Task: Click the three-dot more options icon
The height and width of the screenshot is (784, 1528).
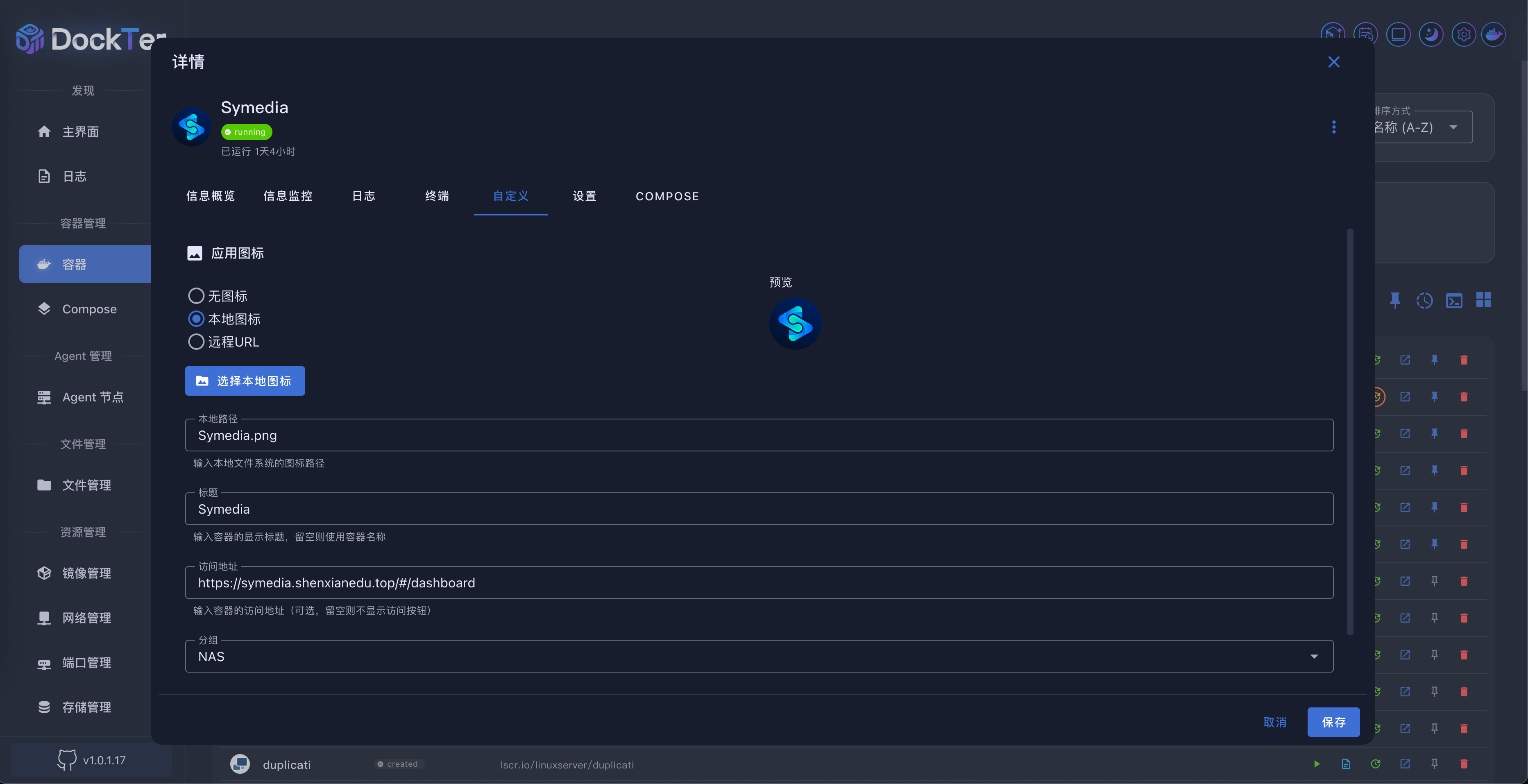Action: pos(1333,127)
